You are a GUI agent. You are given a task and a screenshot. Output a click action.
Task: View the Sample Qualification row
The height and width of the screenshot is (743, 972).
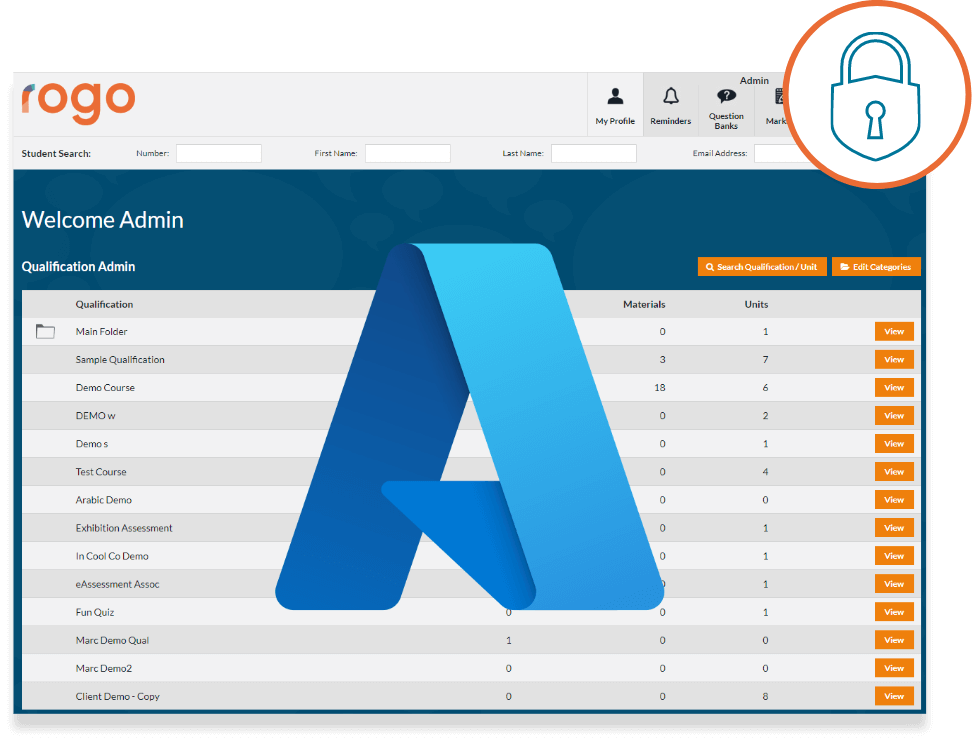pos(894,359)
